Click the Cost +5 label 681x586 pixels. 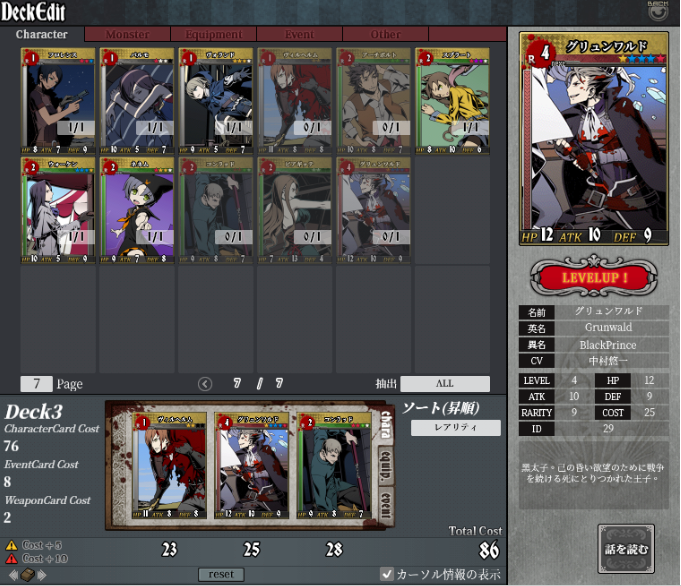[42, 545]
